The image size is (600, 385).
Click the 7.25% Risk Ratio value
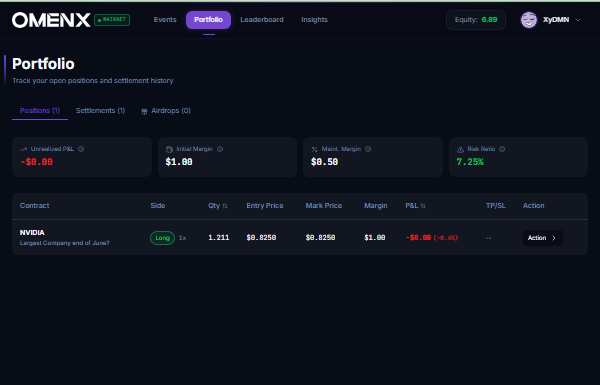[x=470, y=162]
